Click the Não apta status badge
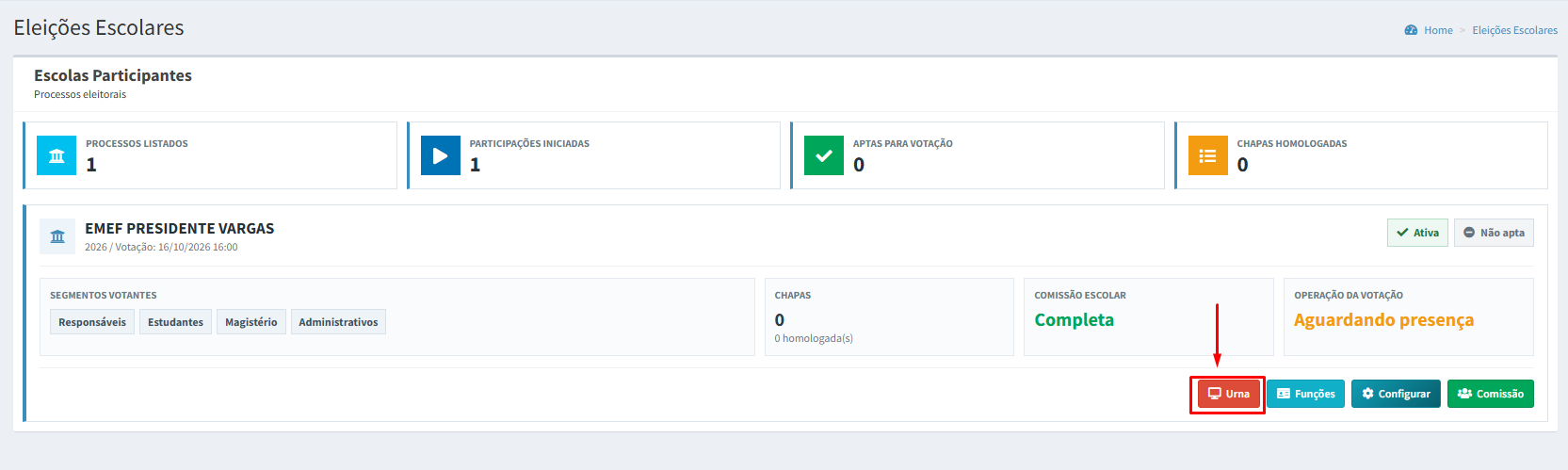Image resolution: width=1568 pixels, height=470 pixels. 1494,233
